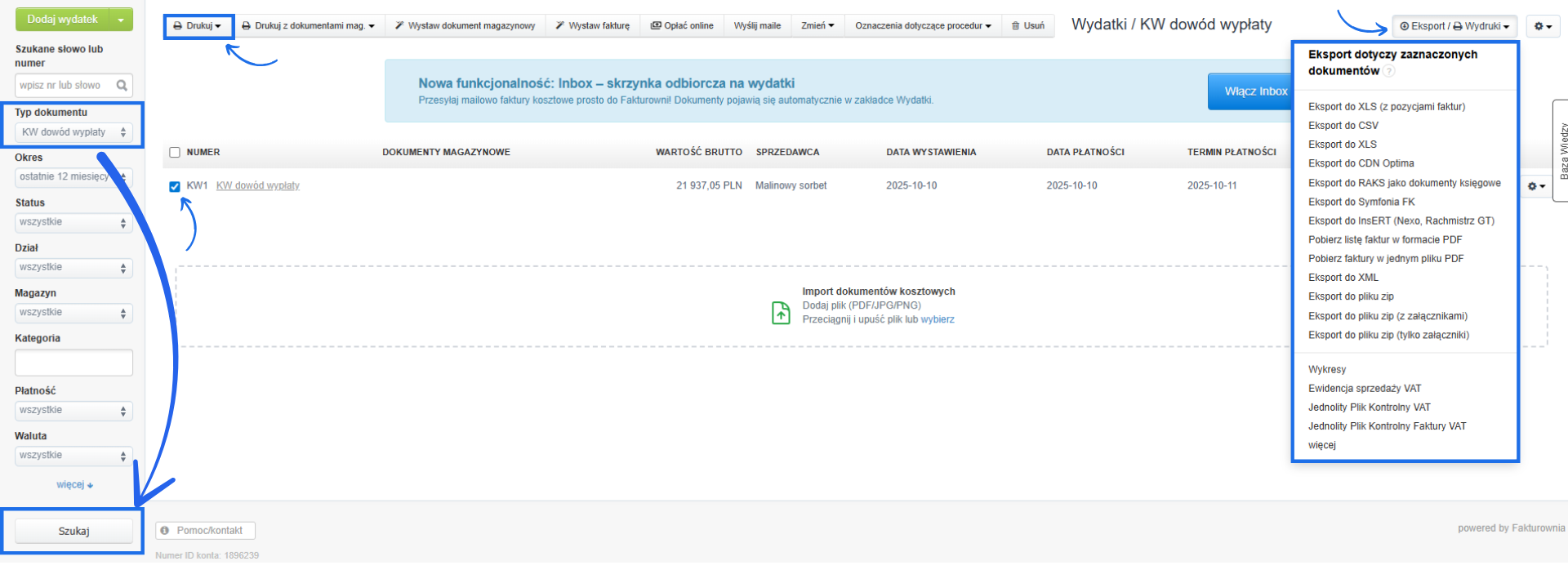Click the Kategoria input field
Image resolution: width=1568 pixels, height=570 pixels.
73,363
